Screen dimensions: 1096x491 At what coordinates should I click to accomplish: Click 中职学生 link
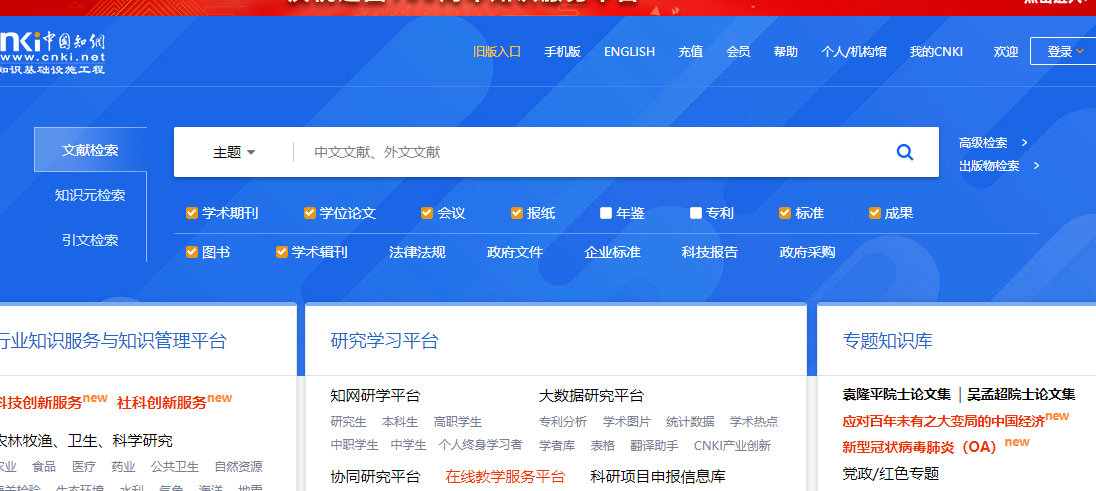tap(354, 445)
